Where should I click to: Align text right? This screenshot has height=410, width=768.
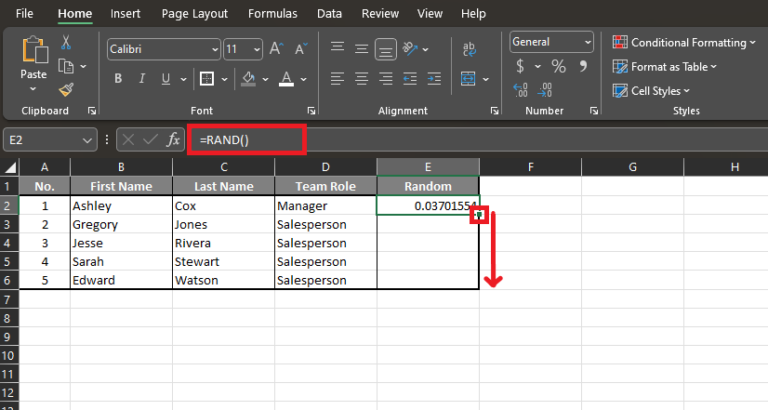[x=386, y=78]
